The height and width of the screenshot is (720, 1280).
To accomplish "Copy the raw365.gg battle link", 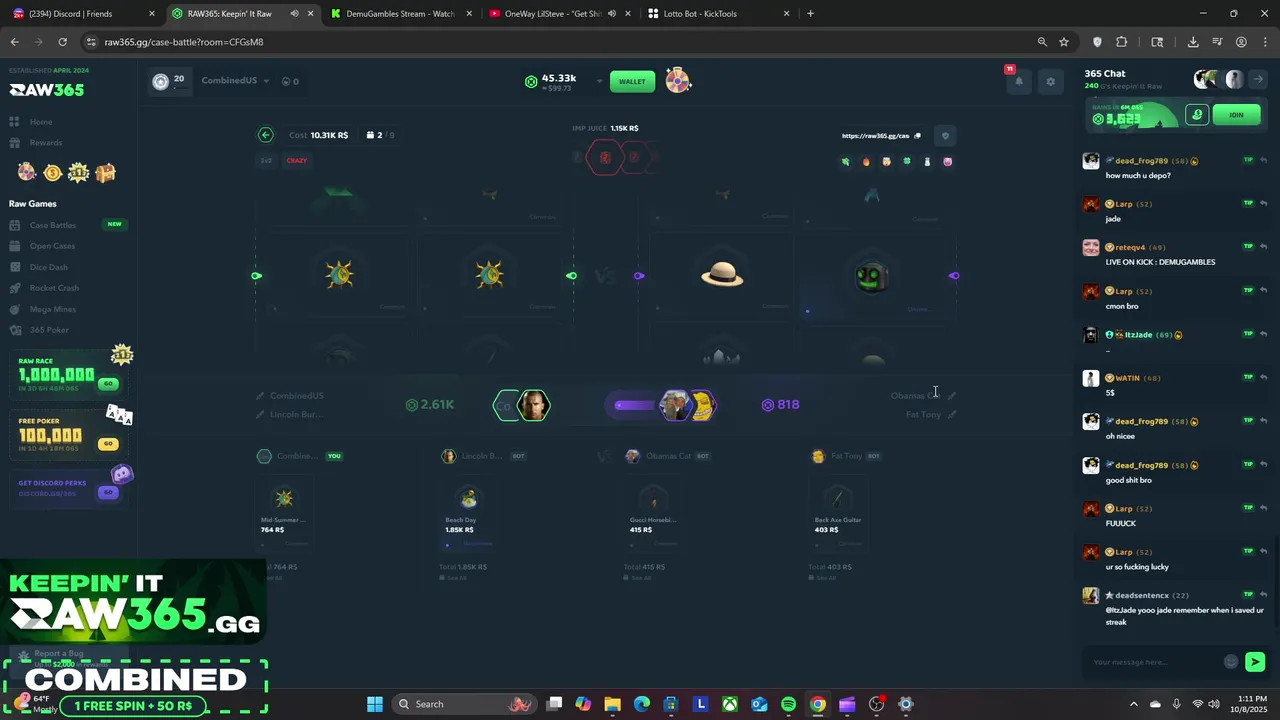I will [x=917, y=136].
